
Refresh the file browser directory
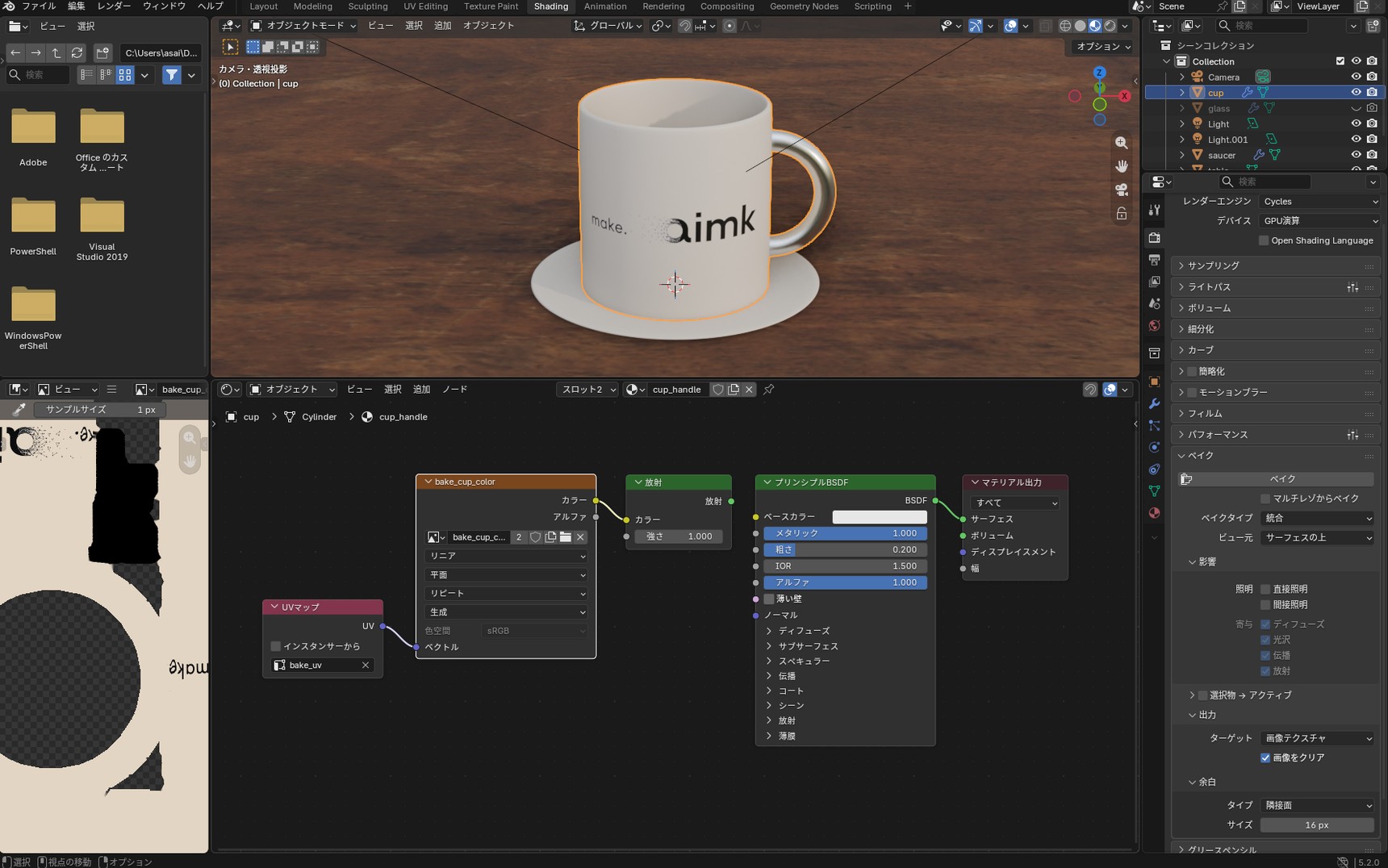(x=77, y=53)
